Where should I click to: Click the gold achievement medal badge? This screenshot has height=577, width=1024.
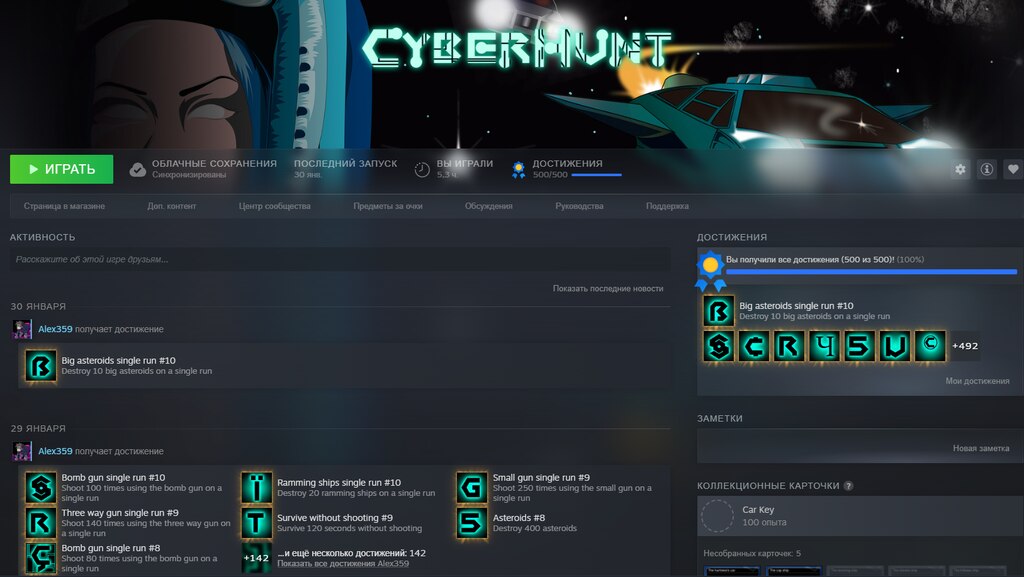click(711, 271)
